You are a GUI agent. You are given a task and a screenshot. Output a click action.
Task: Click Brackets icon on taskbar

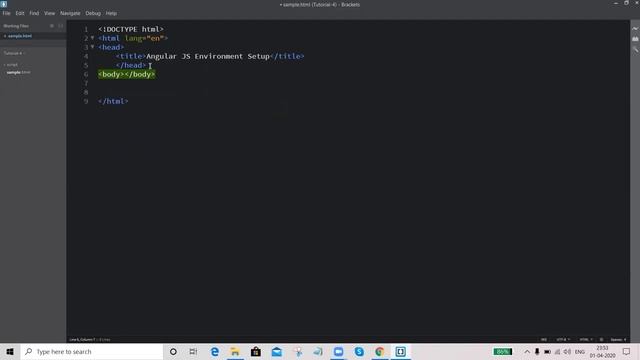(400, 351)
